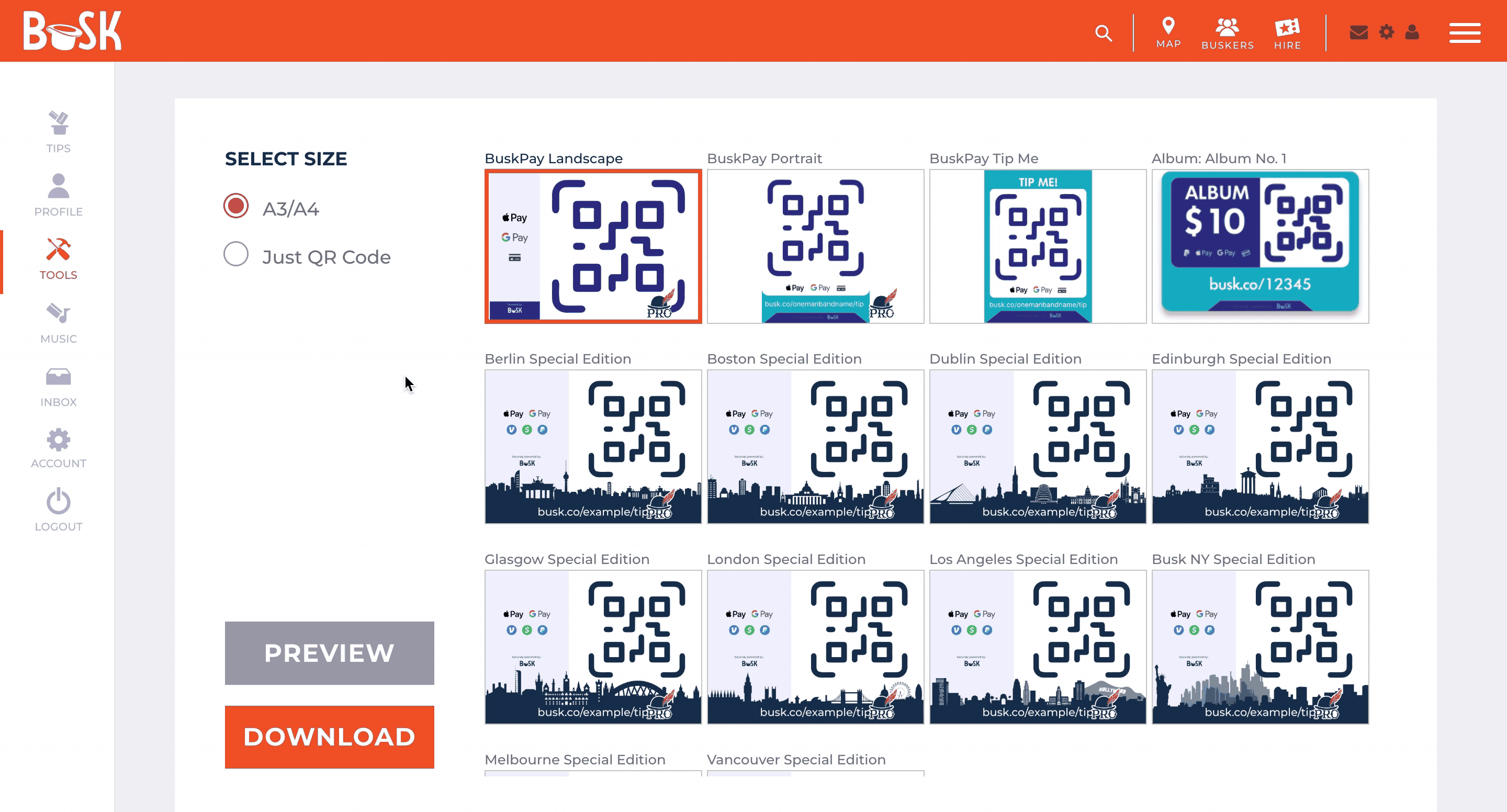The image size is (1507, 812).
Task: Open the Inbox sidebar icon
Action: point(58,386)
